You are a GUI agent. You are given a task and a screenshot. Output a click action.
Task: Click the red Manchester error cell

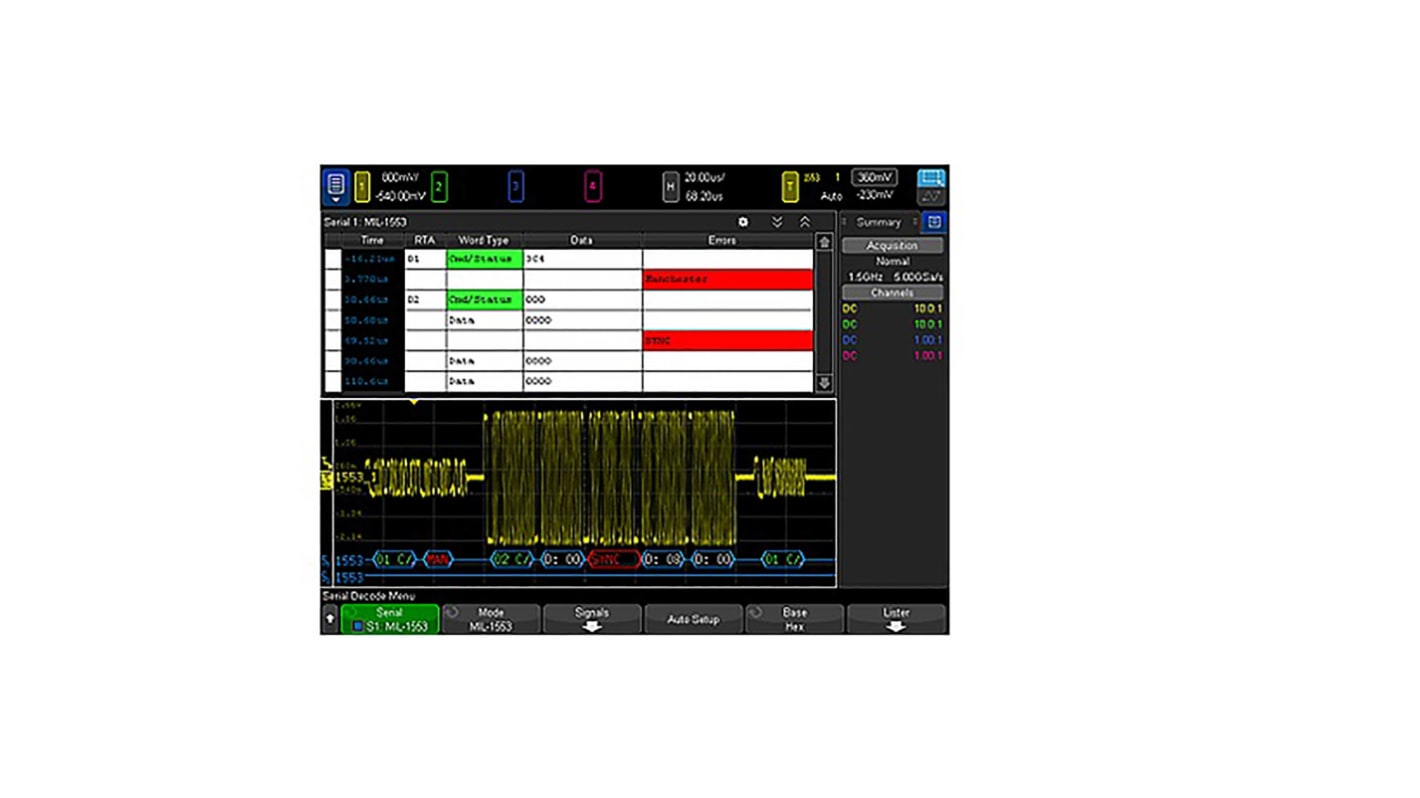[727, 279]
